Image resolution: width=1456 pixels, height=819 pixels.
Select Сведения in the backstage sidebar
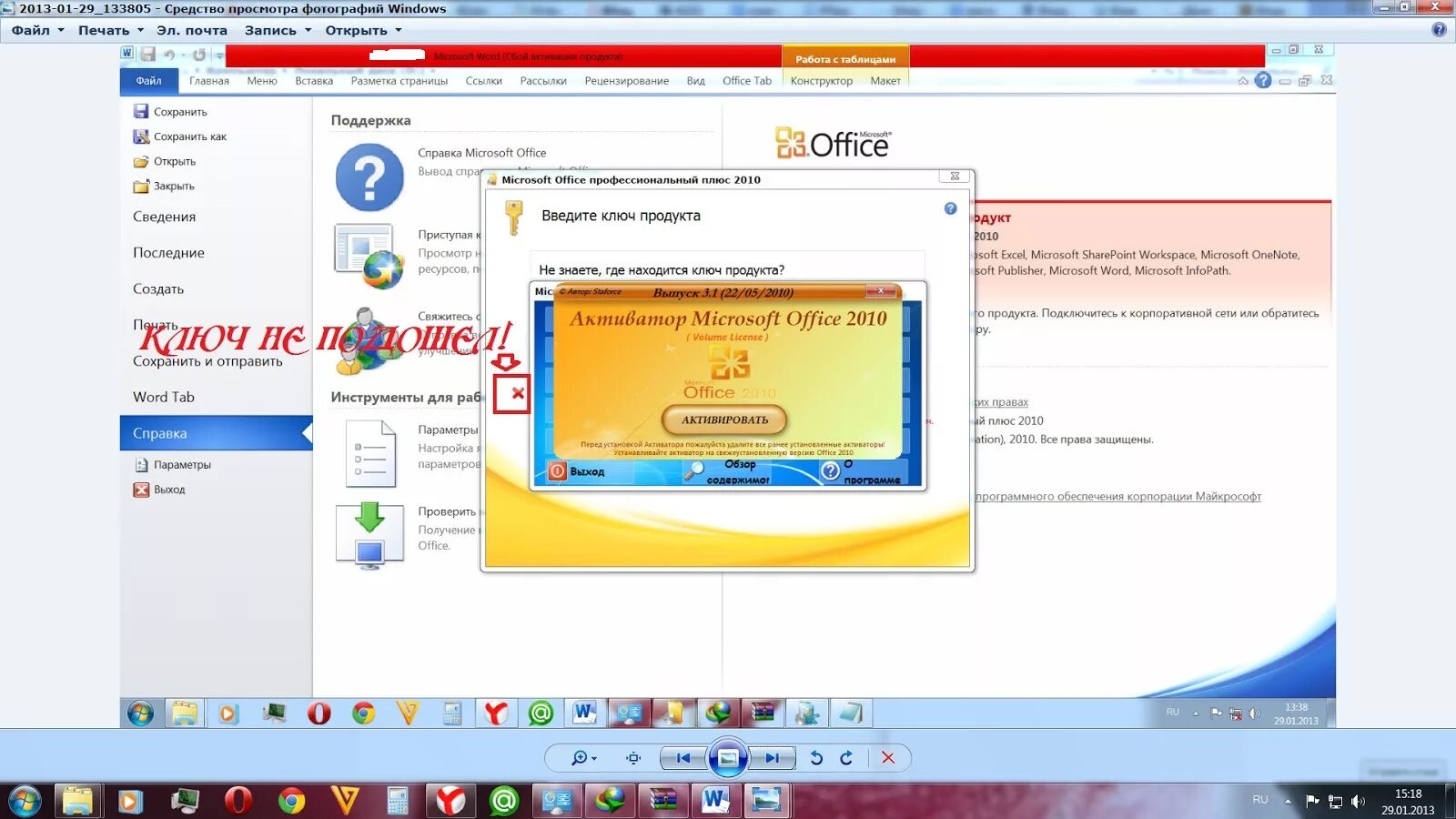click(x=165, y=217)
